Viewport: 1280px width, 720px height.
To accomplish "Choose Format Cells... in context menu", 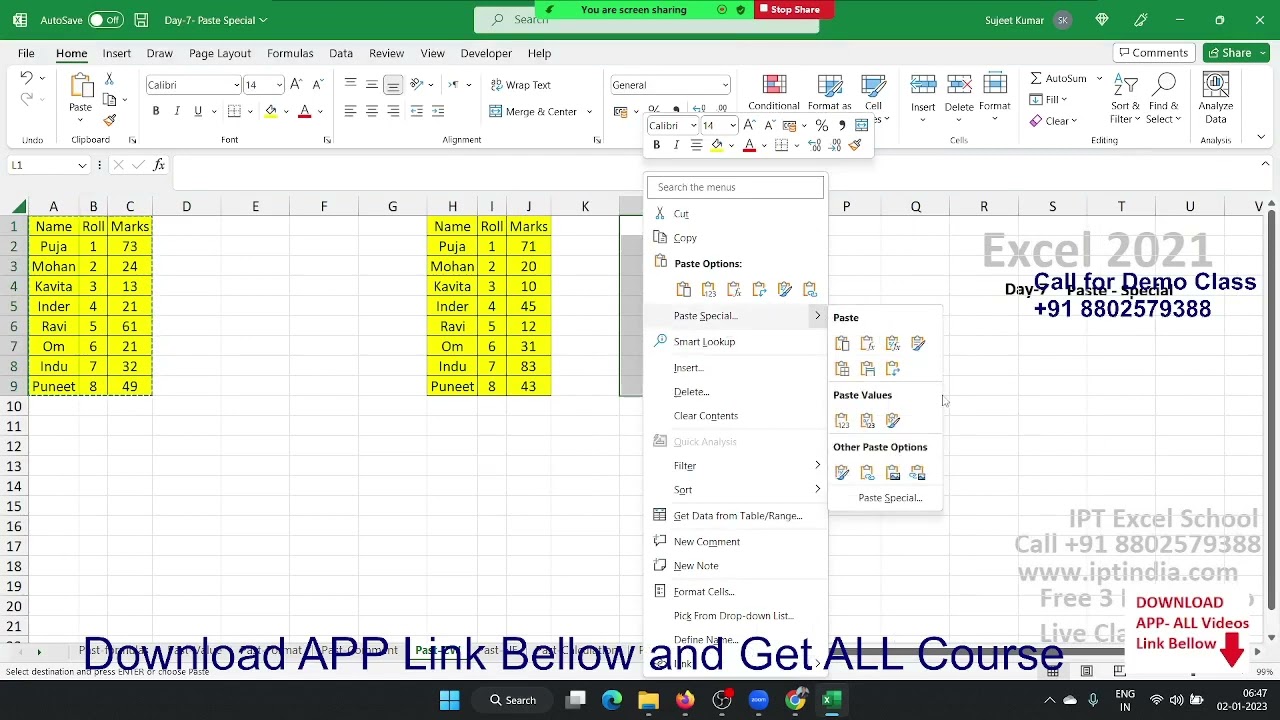I will (736, 592).
